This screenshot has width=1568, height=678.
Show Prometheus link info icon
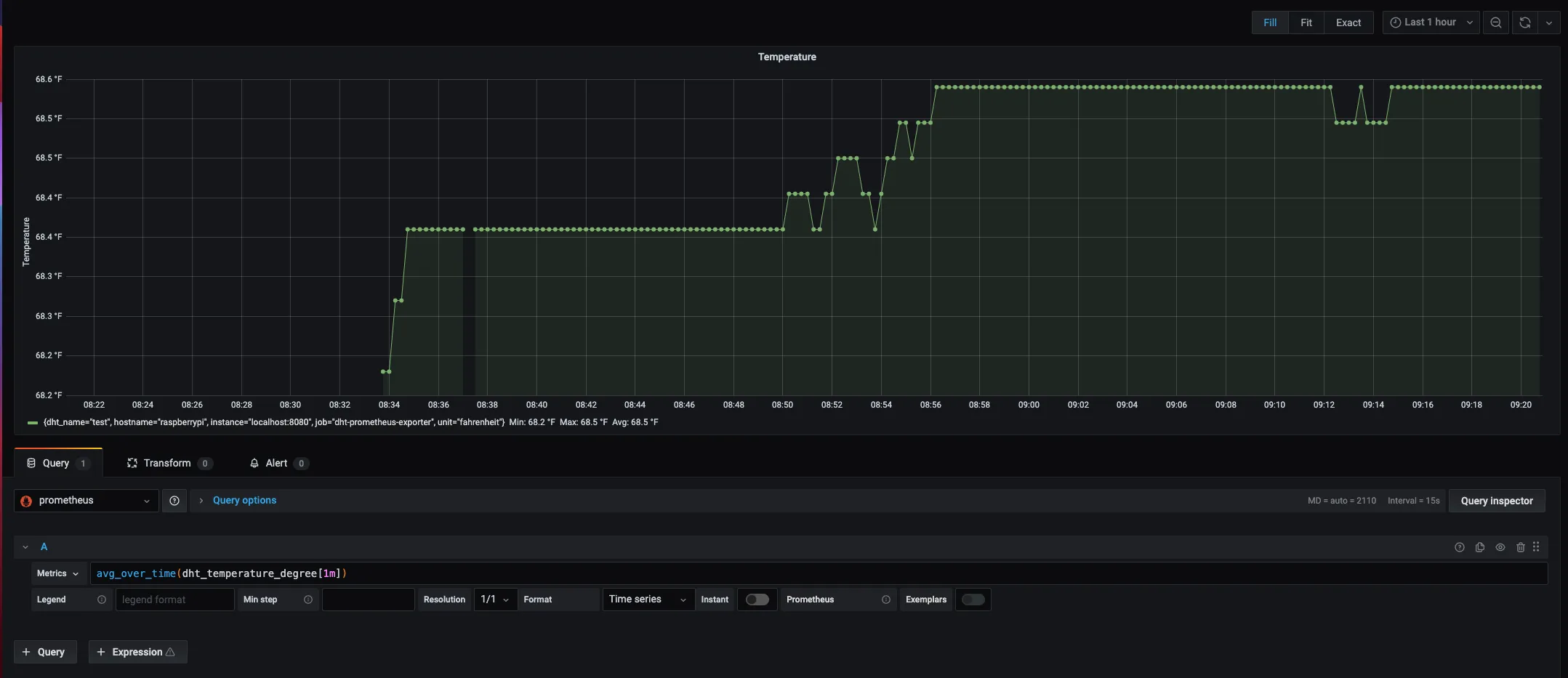click(x=886, y=600)
